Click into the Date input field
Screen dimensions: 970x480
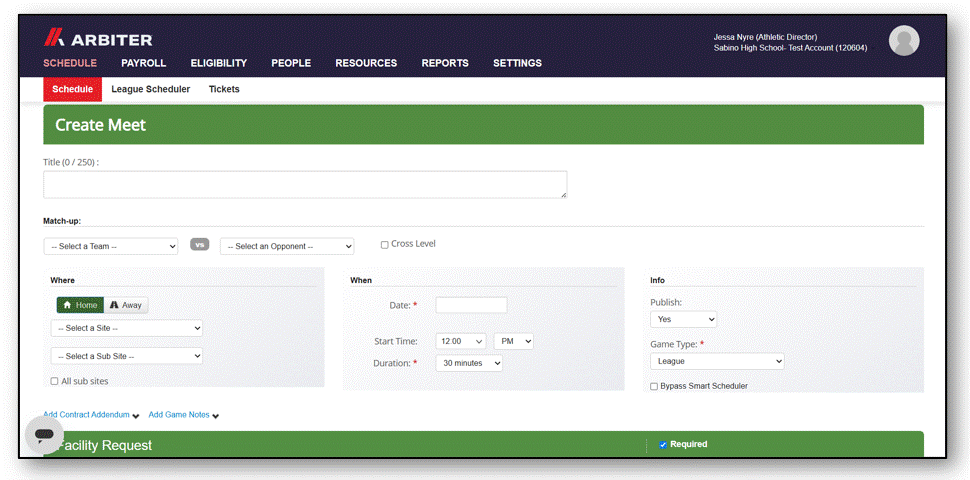click(x=471, y=305)
